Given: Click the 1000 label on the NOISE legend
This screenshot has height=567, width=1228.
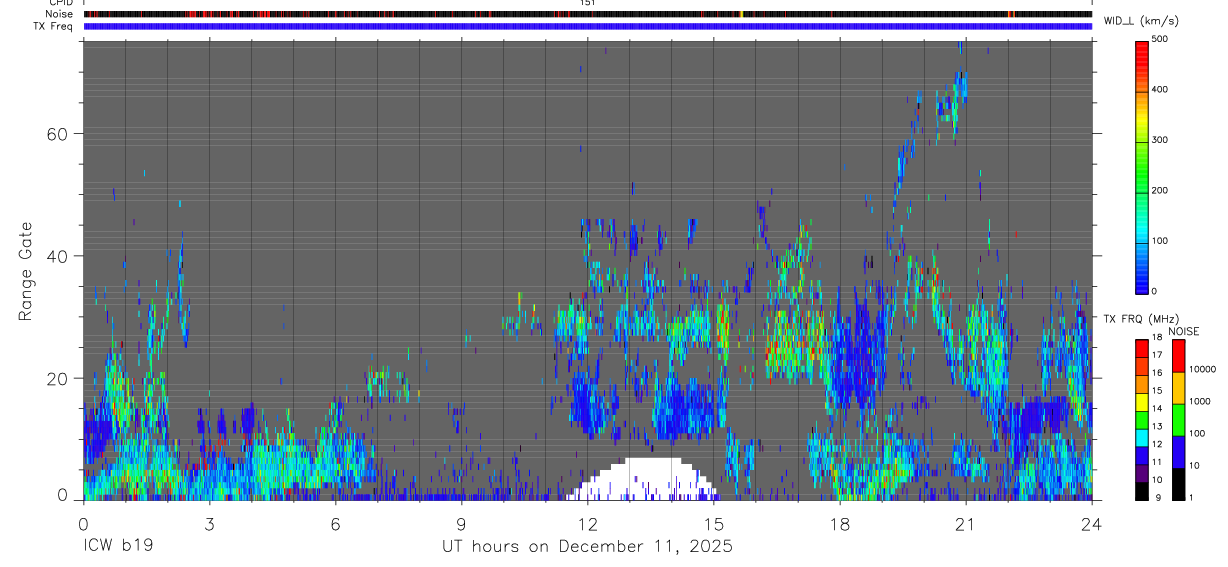Looking at the screenshot, I should (x=1199, y=401).
